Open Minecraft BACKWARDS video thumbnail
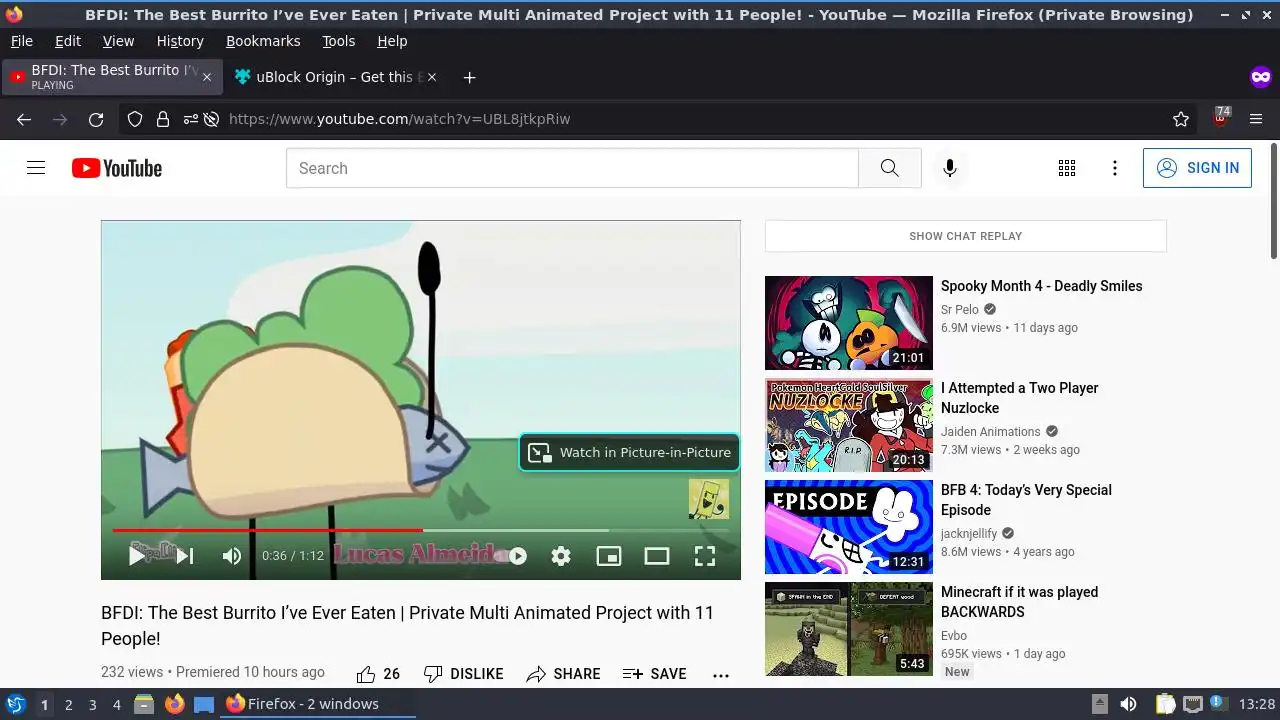The image size is (1280, 720). coord(849,629)
